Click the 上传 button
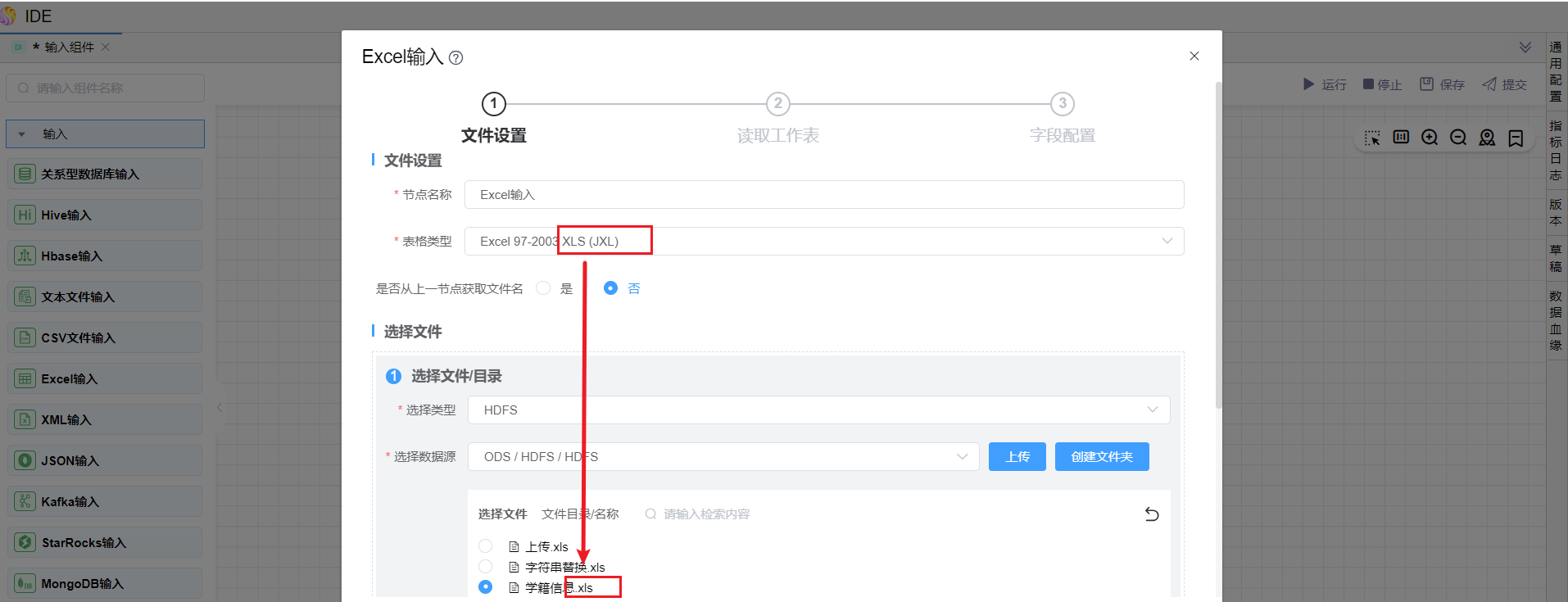1568x602 pixels. click(x=1017, y=457)
